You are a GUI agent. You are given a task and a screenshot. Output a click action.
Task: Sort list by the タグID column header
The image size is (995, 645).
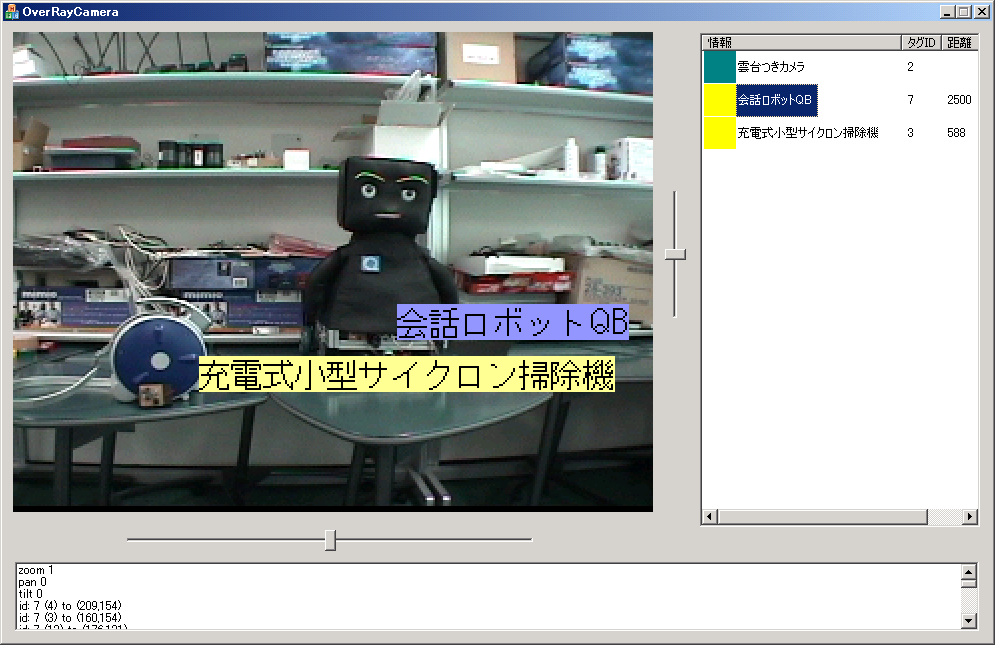tap(921, 43)
